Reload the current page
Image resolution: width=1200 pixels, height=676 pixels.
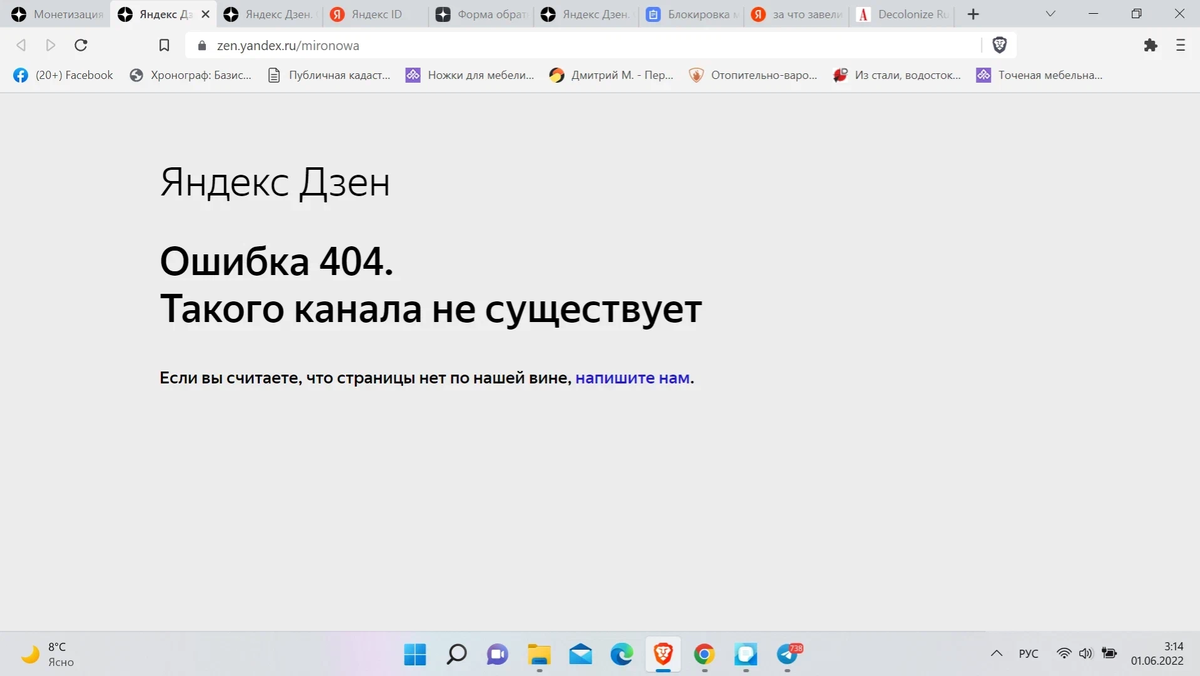[x=81, y=45]
